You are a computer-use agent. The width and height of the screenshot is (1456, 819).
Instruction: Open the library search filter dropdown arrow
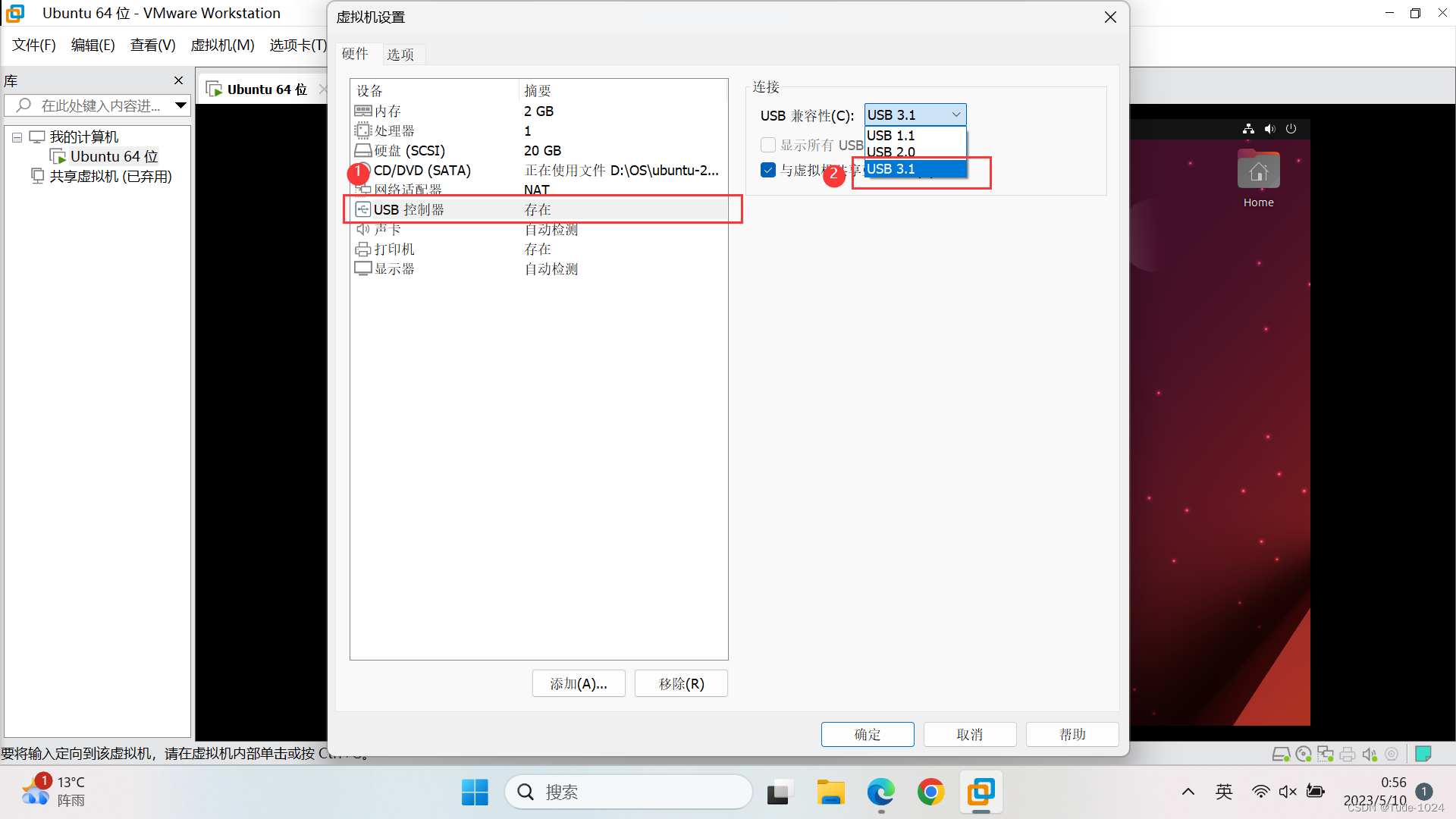pyautogui.click(x=180, y=105)
